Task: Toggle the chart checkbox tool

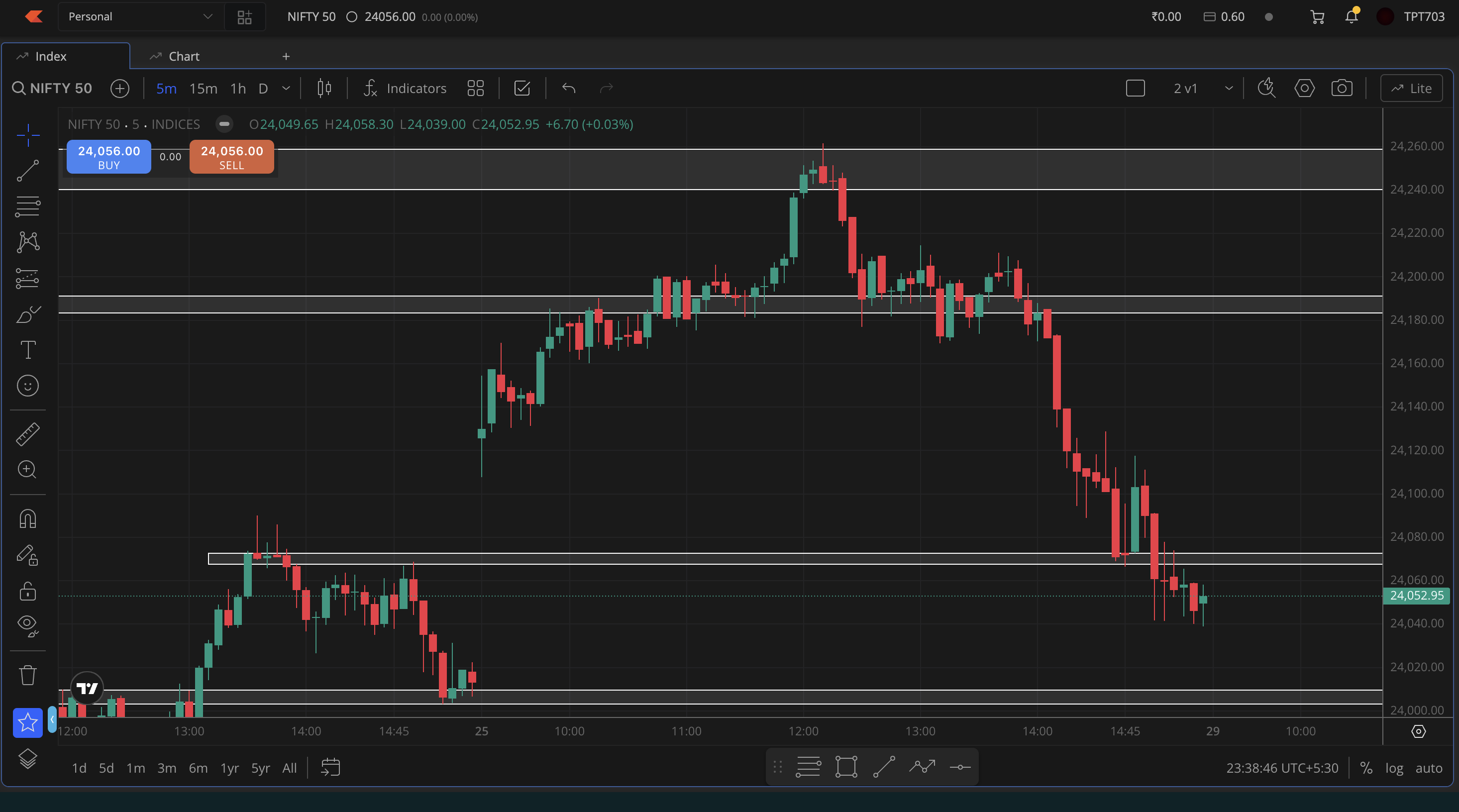Action: click(x=522, y=89)
